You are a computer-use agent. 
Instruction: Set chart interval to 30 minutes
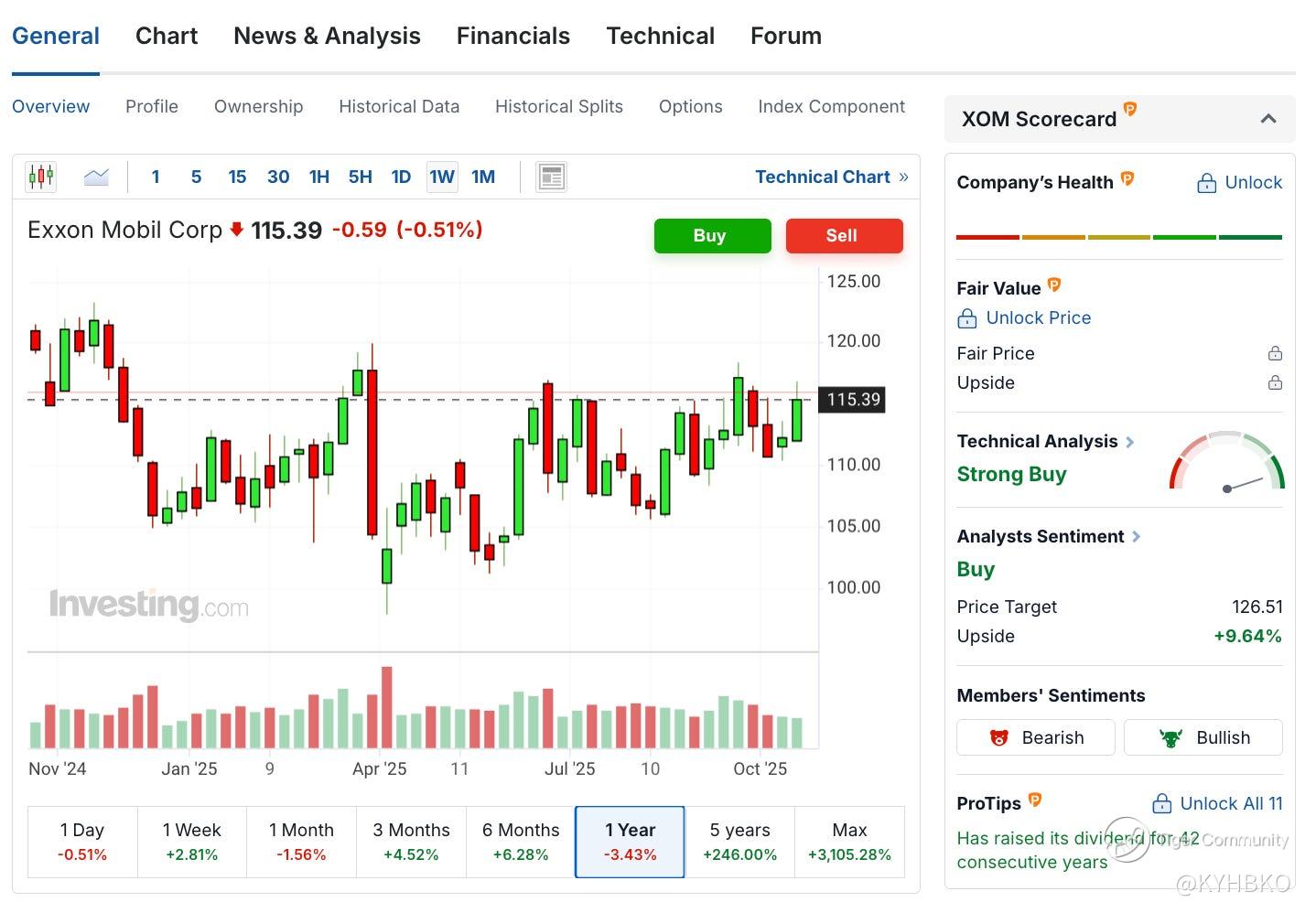tap(278, 177)
